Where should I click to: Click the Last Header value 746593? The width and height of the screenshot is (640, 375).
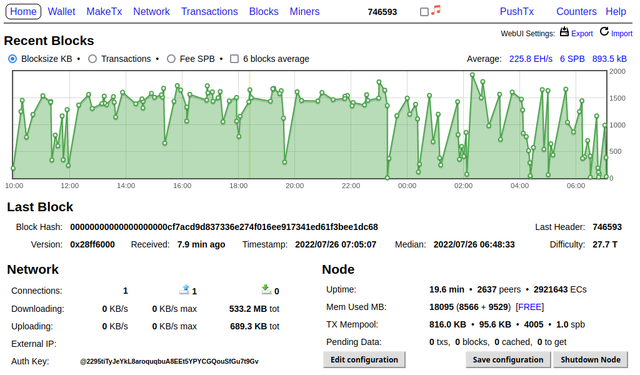coord(607,227)
